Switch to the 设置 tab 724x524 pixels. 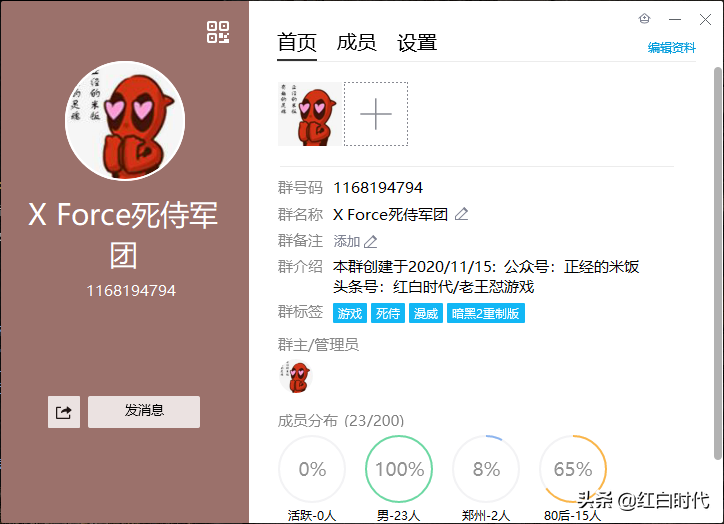tap(417, 43)
